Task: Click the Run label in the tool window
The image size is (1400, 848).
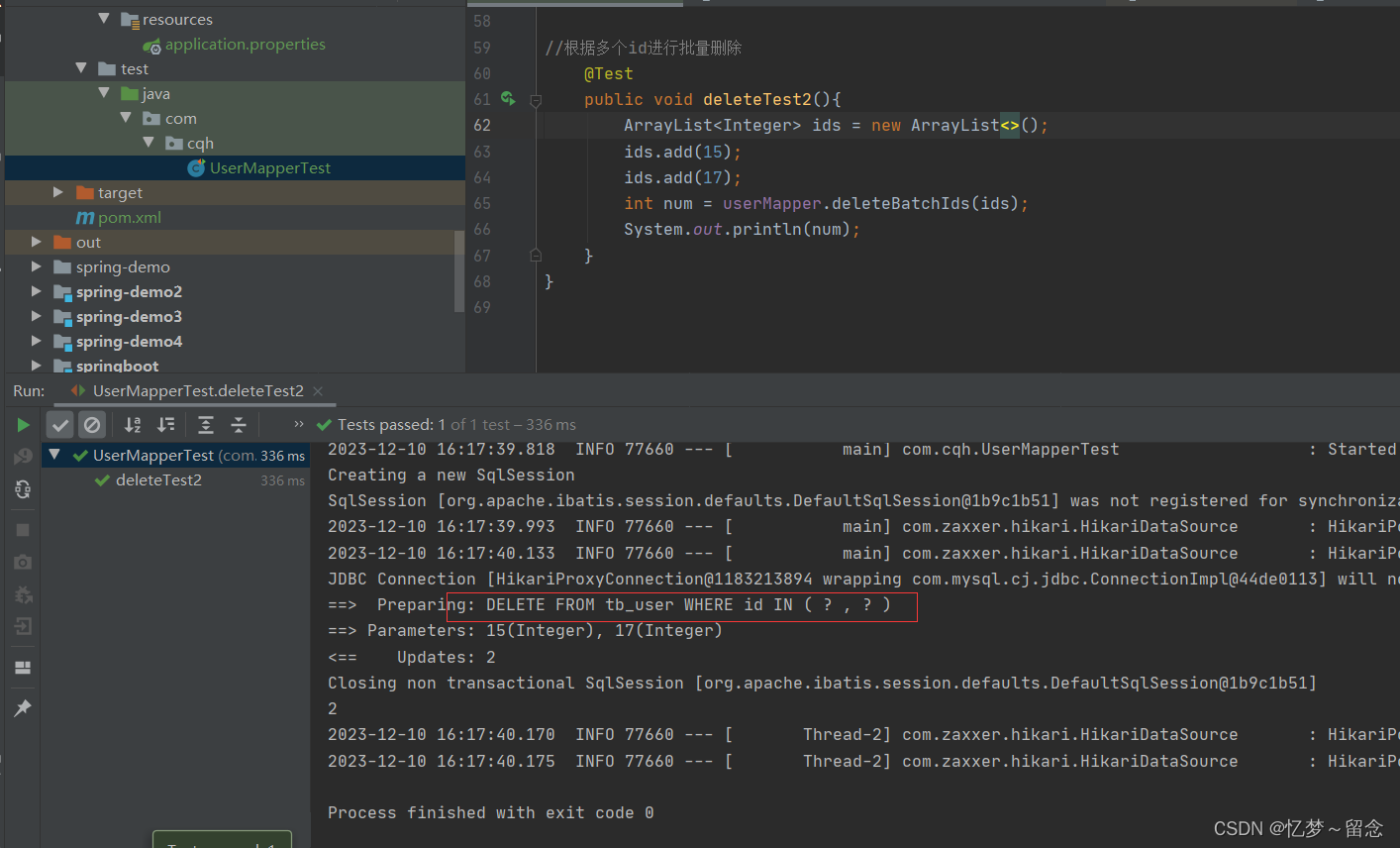Action: [28, 390]
